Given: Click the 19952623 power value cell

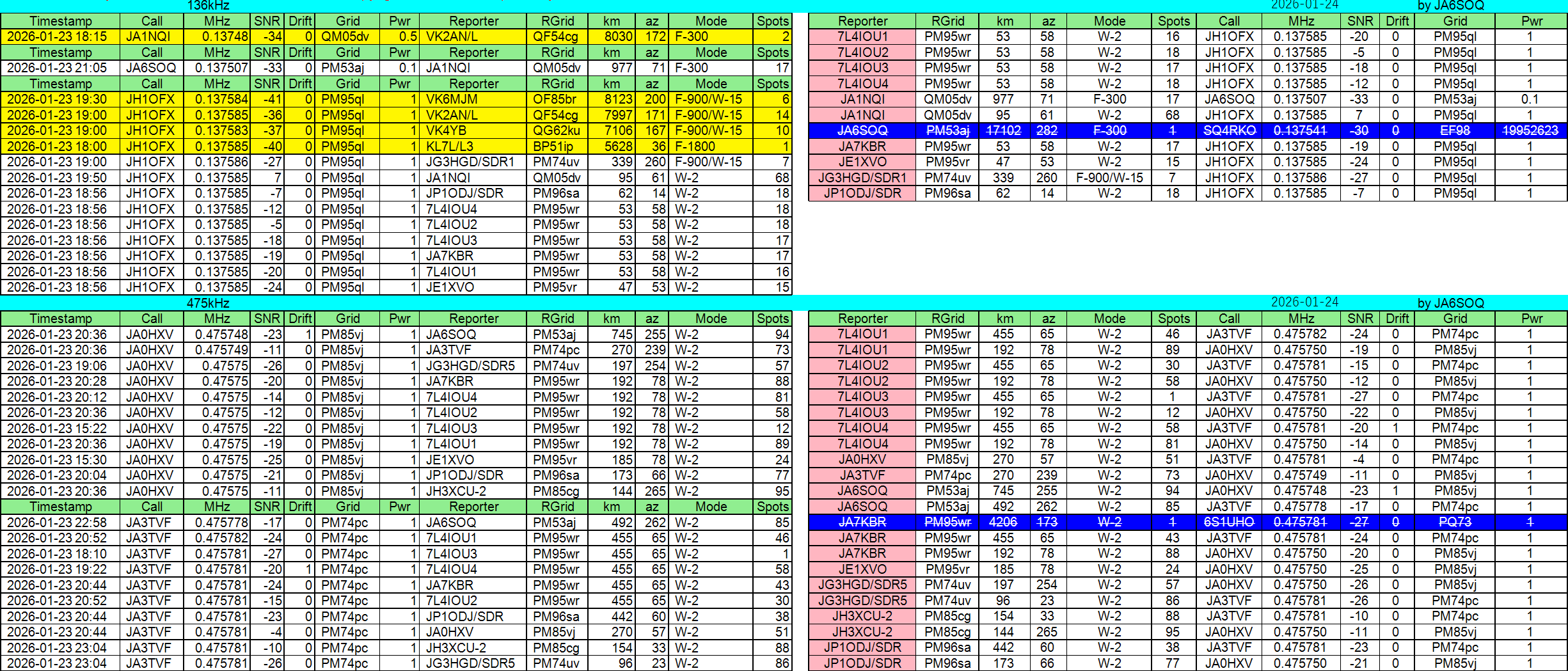Looking at the screenshot, I should (x=1530, y=130).
